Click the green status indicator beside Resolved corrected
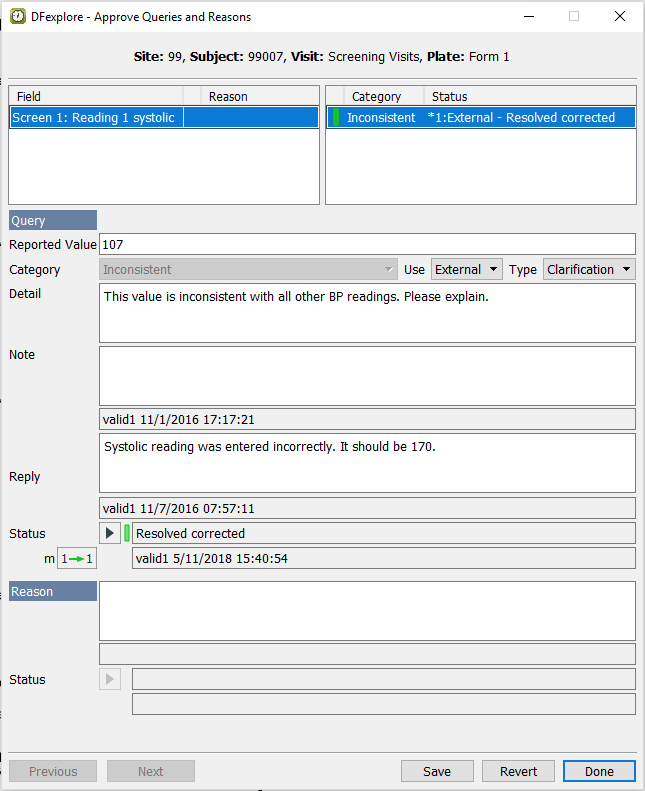This screenshot has height=791, width=645. coord(127,533)
